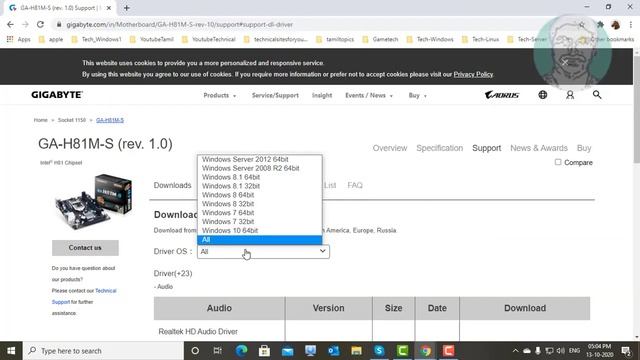Screen dimensions: 640x360
Task: Show hidden system tray icons
Action: tap(516, 351)
